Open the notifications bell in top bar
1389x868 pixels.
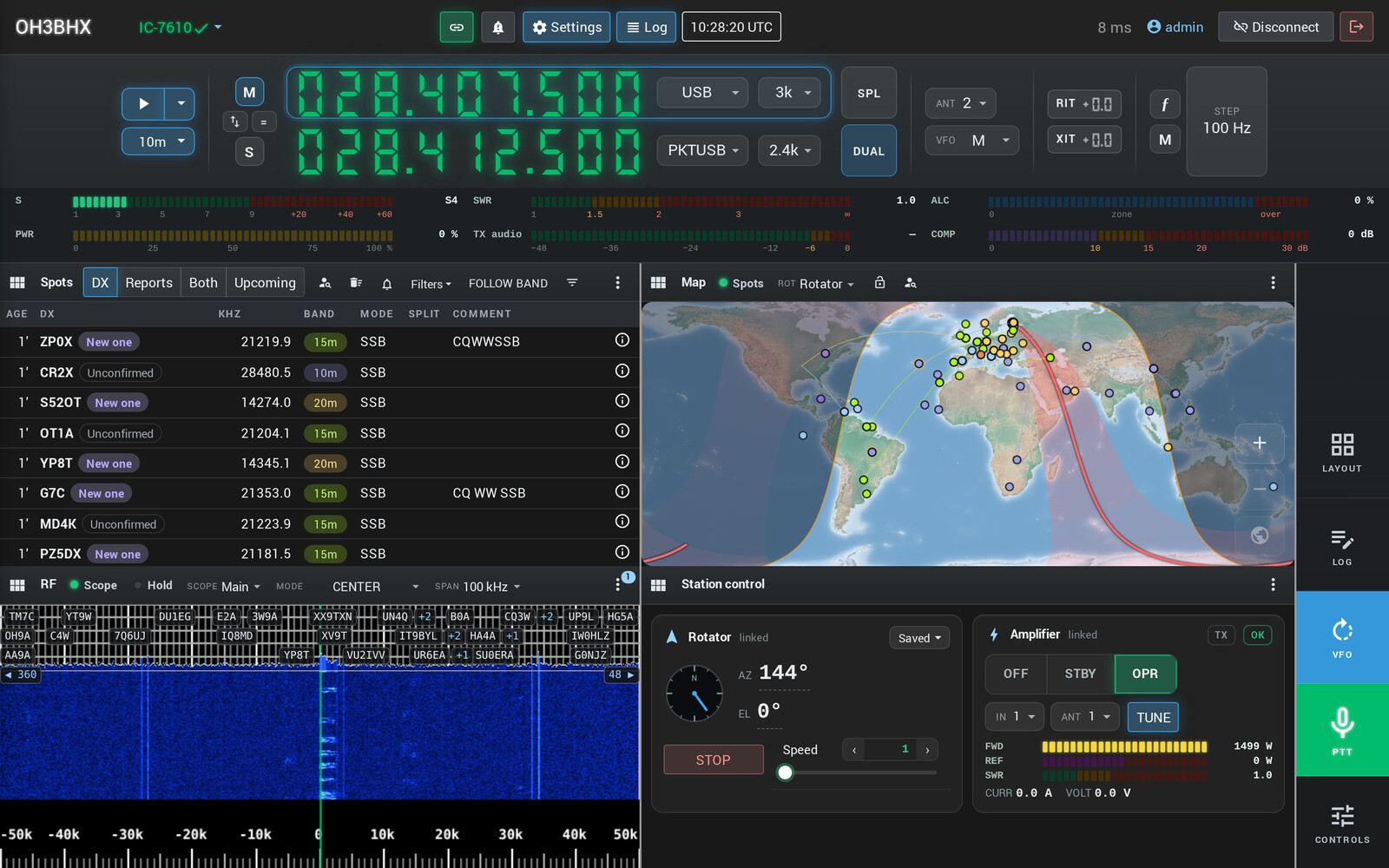[x=498, y=27]
